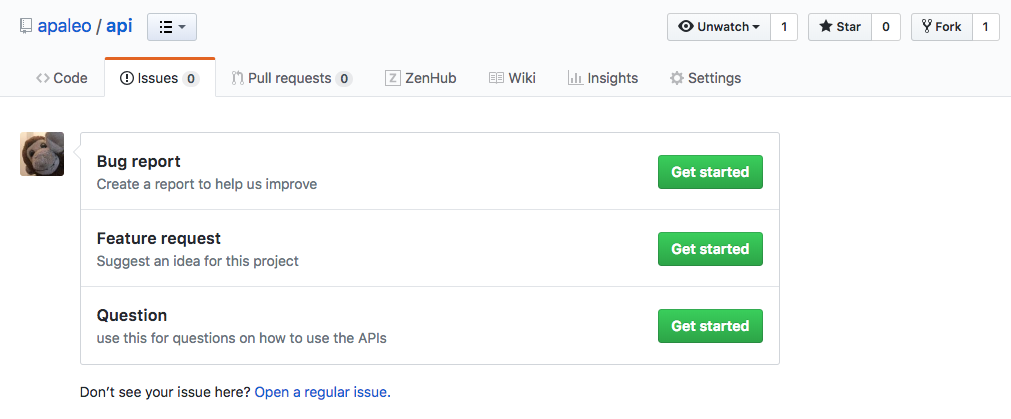1011x419 pixels.
Task: Click the user avatar thumbnail
Action: point(42,154)
